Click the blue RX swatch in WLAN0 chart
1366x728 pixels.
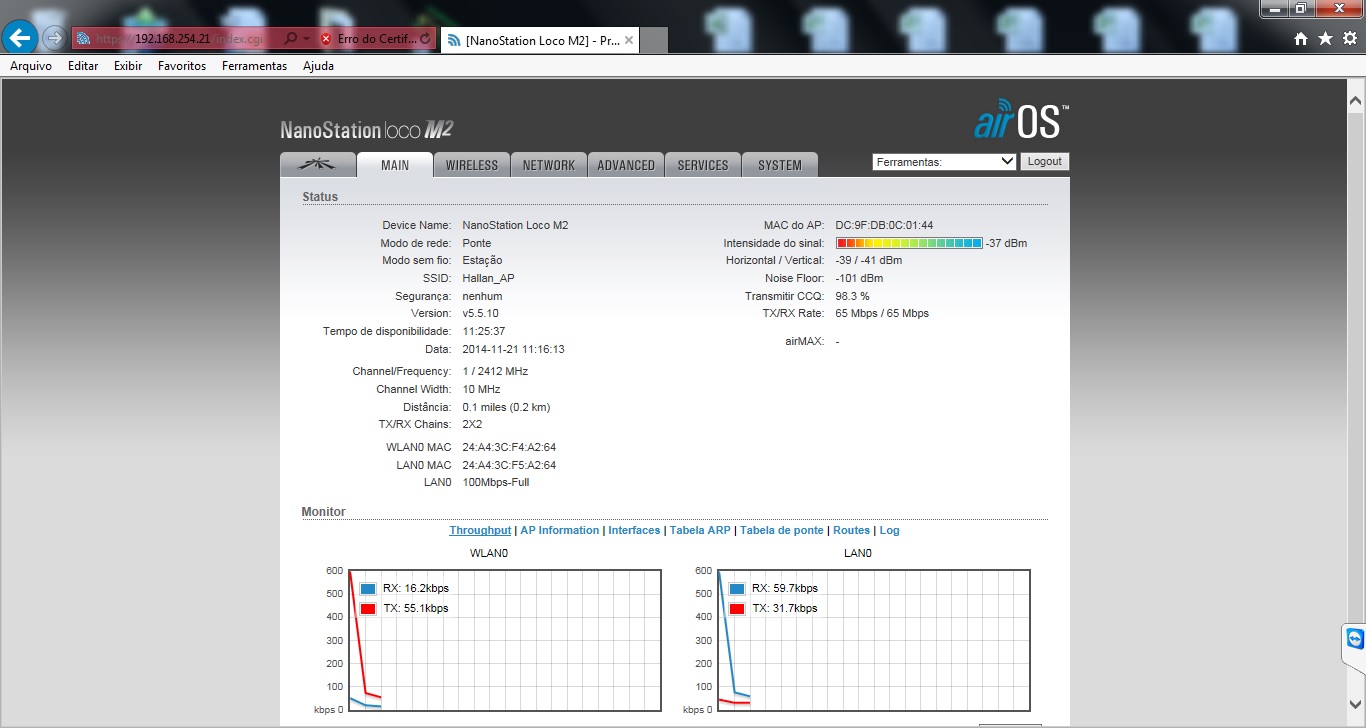click(368, 589)
